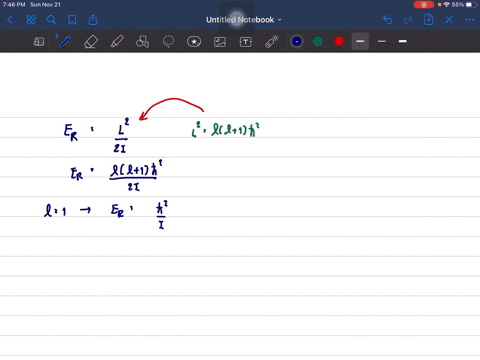
Task: Tap the handwritten l = 1 text
Action: (55, 211)
